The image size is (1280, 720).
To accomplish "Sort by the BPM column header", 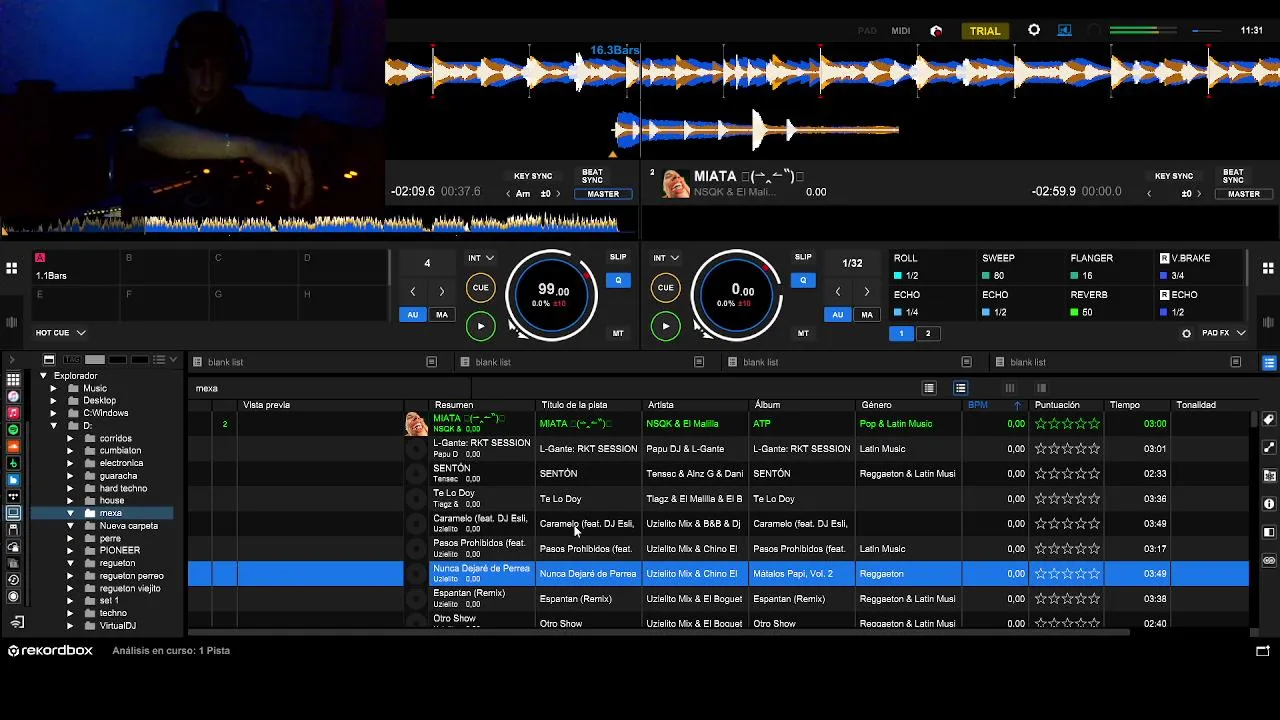I will pos(994,405).
